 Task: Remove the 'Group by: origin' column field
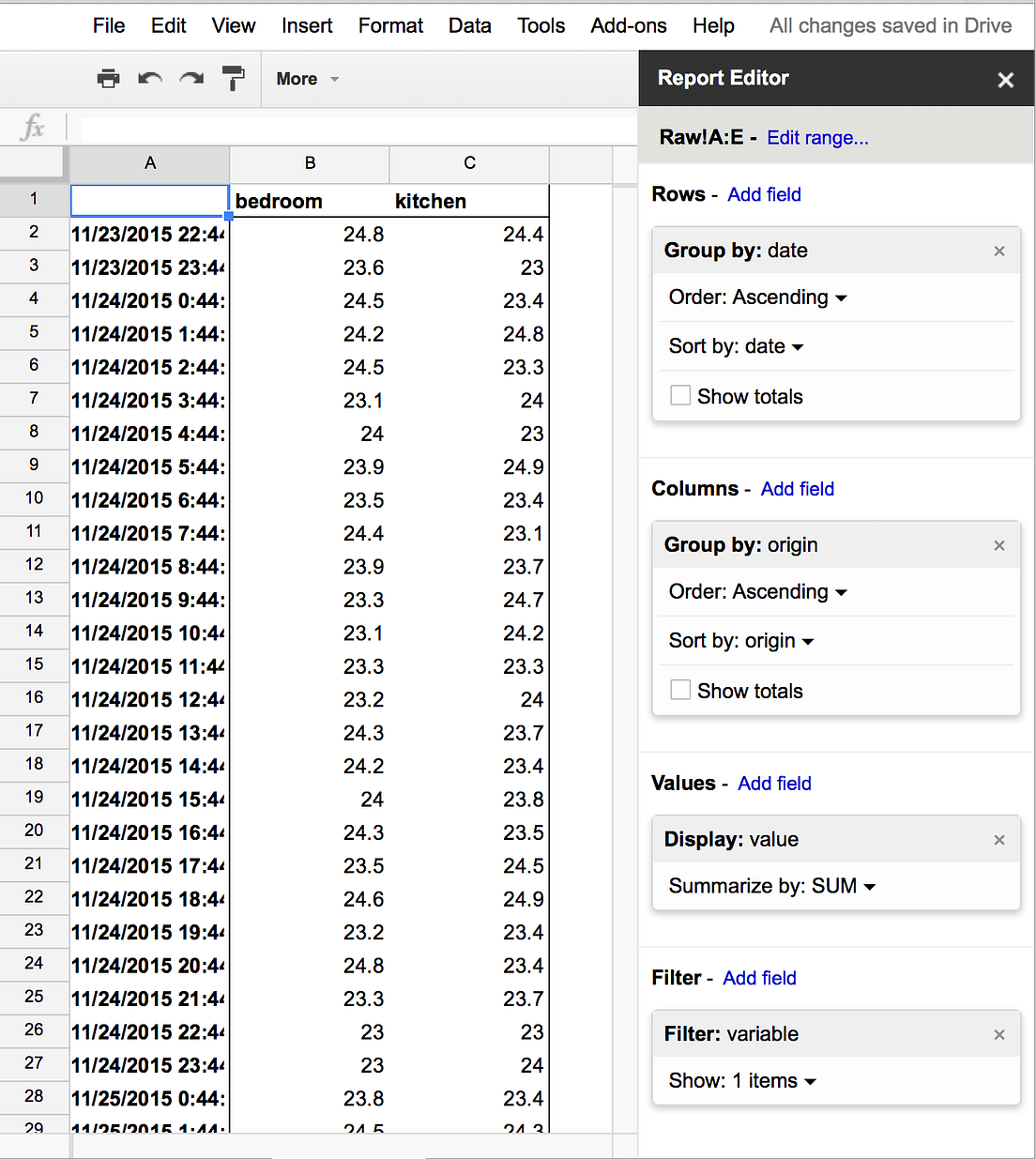tap(999, 545)
